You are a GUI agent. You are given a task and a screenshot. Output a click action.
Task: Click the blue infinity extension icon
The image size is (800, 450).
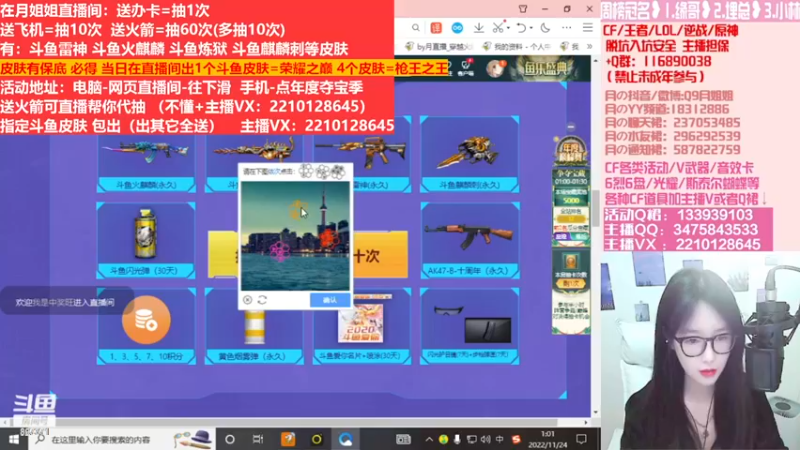pos(457,28)
